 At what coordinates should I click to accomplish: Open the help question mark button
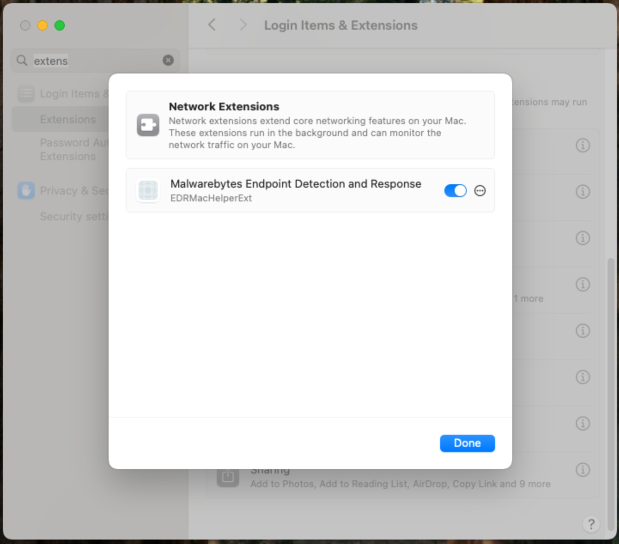[591, 524]
